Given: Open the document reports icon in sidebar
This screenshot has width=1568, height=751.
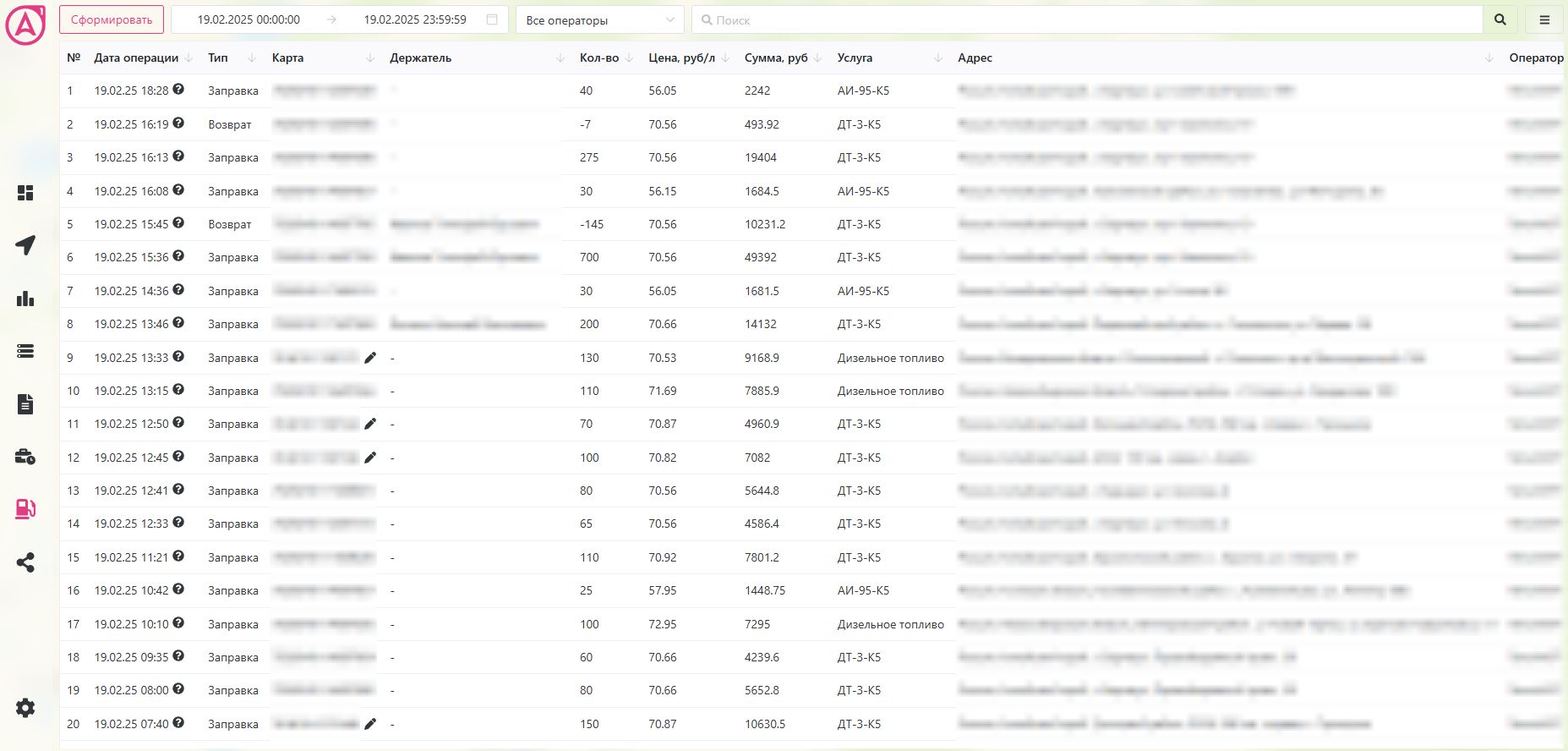Looking at the screenshot, I should click(x=25, y=404).
